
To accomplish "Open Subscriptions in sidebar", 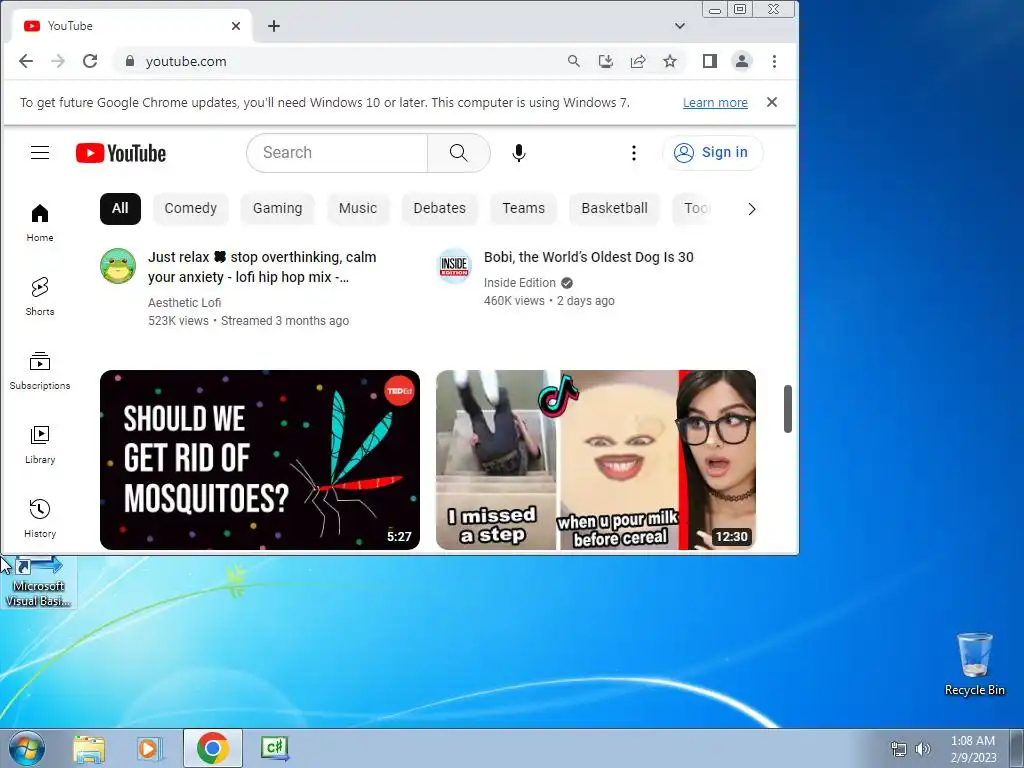I will click(40, 370).
